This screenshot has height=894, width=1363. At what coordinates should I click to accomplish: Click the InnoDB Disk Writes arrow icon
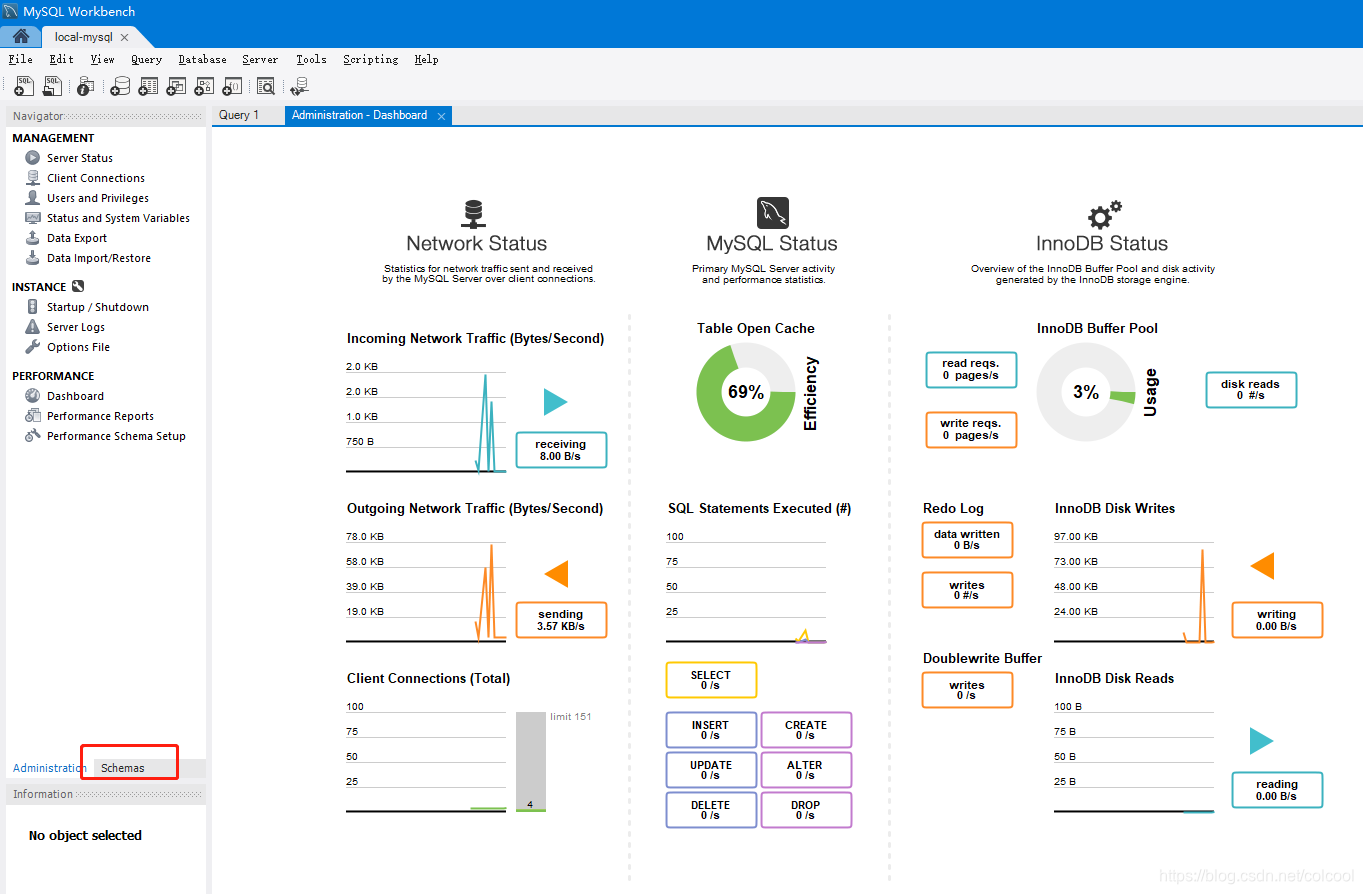(x=1262, y=566)
